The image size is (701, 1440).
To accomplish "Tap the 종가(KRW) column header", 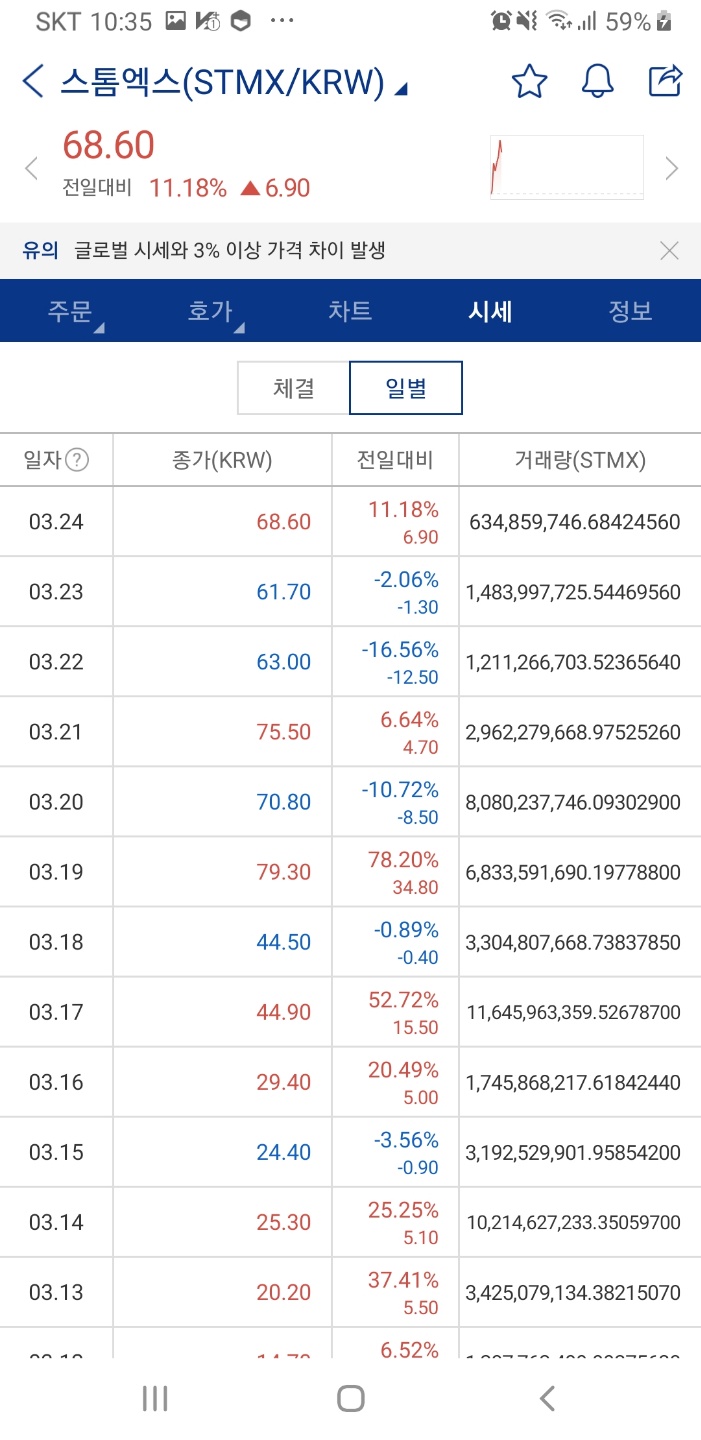I will pyautogui.click(x=222, y=460).
